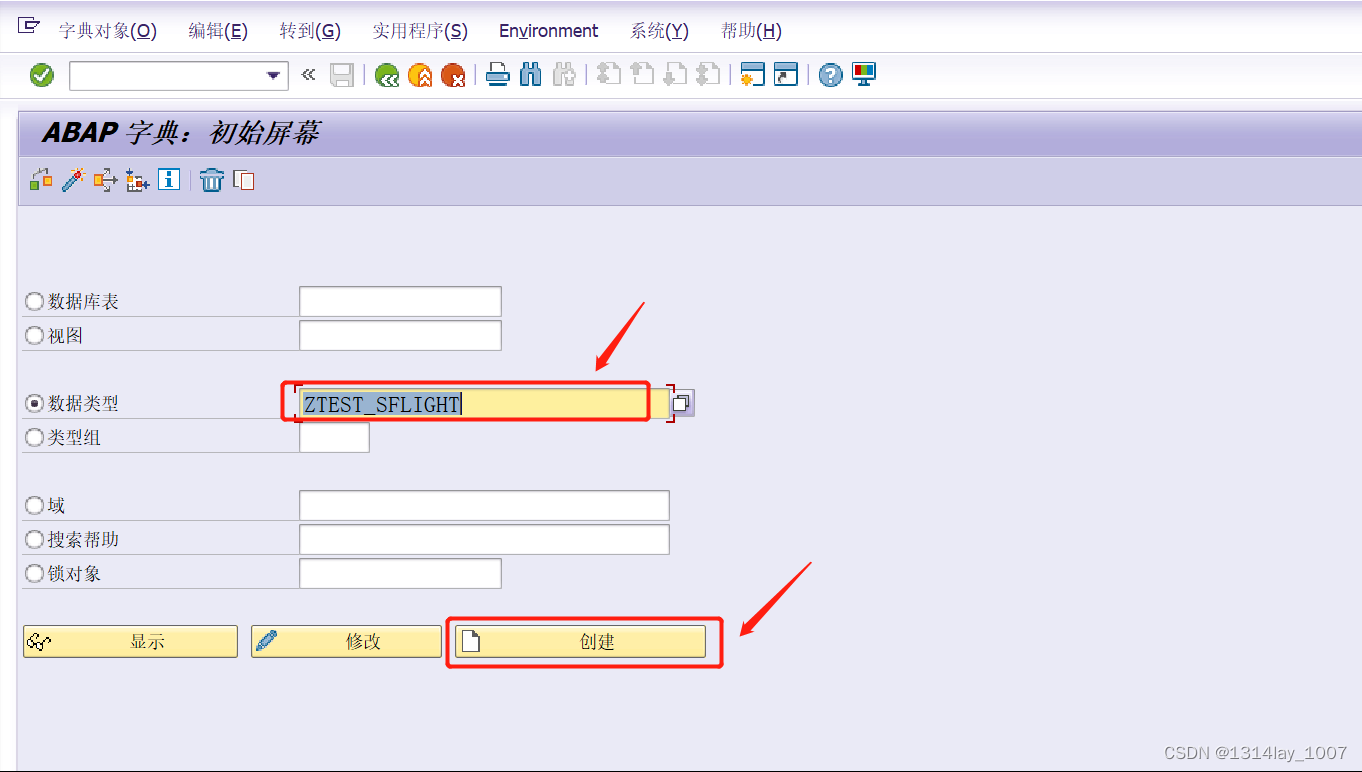Open the Customize Local Layout monitor icon

tap(863, 75)
